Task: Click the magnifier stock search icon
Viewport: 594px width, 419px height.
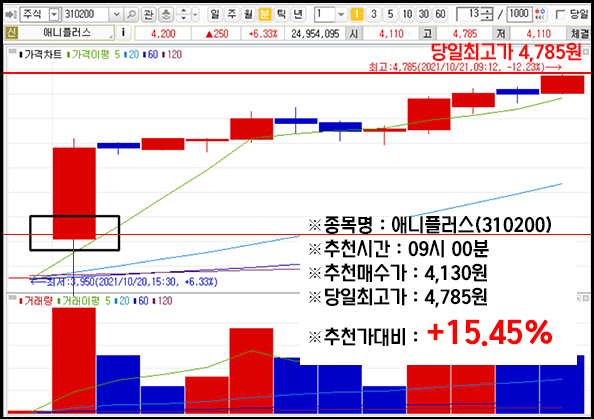Action: (131, 14)
